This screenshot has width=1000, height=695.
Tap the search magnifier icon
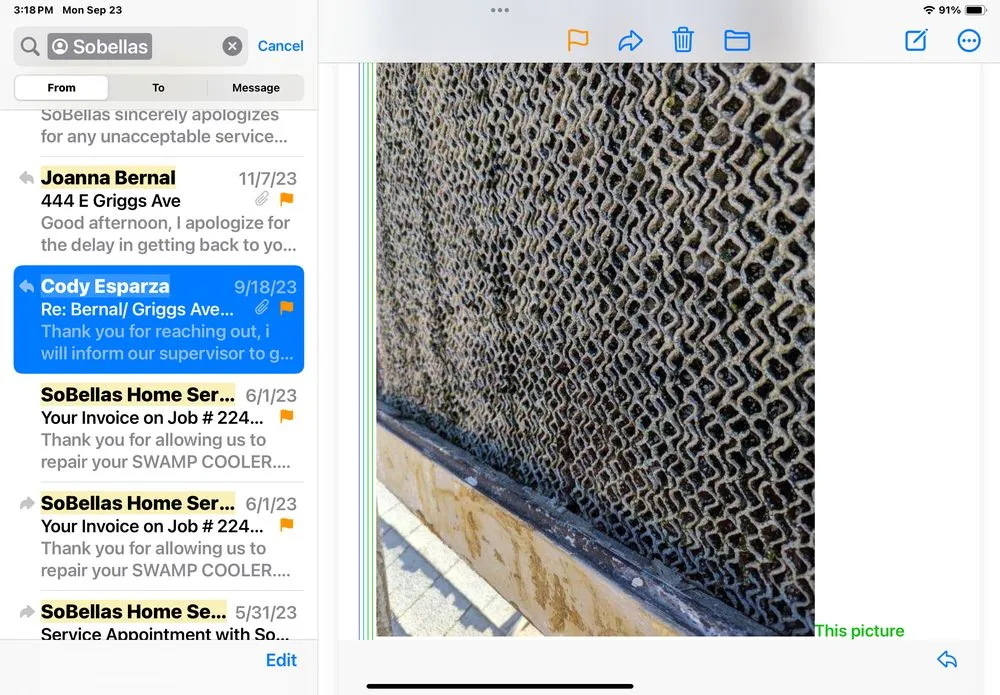30,46
